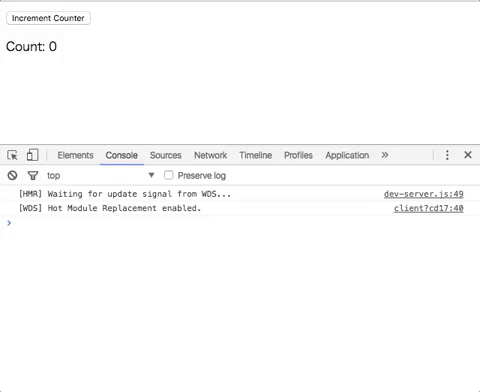
Task: Toggle the device toolbar icon
Action: click(33, 155)
